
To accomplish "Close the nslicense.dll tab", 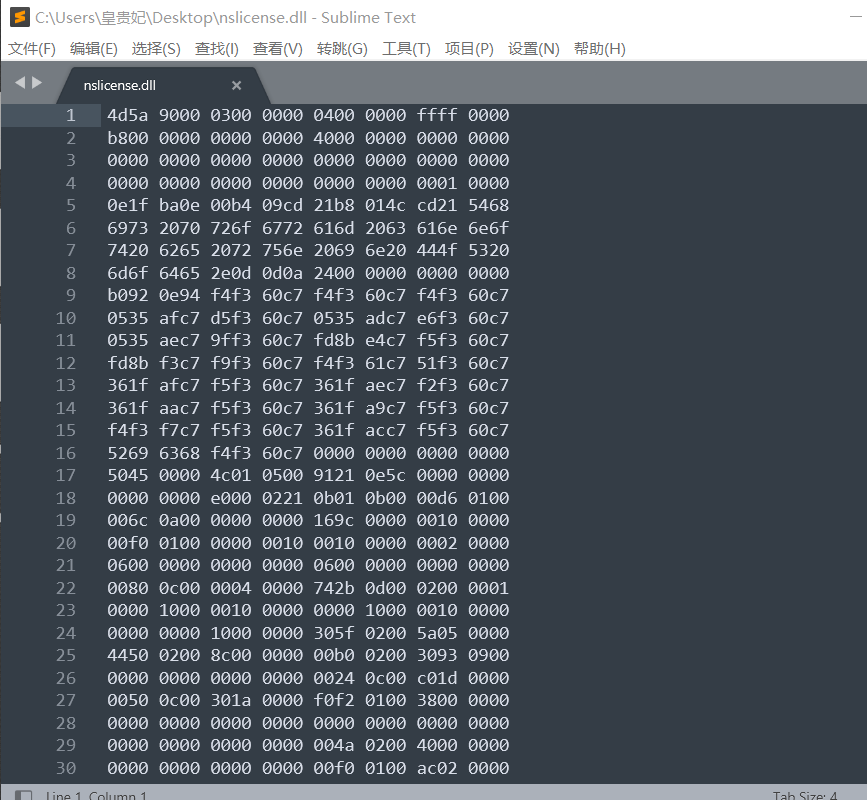I will (237, 85).
